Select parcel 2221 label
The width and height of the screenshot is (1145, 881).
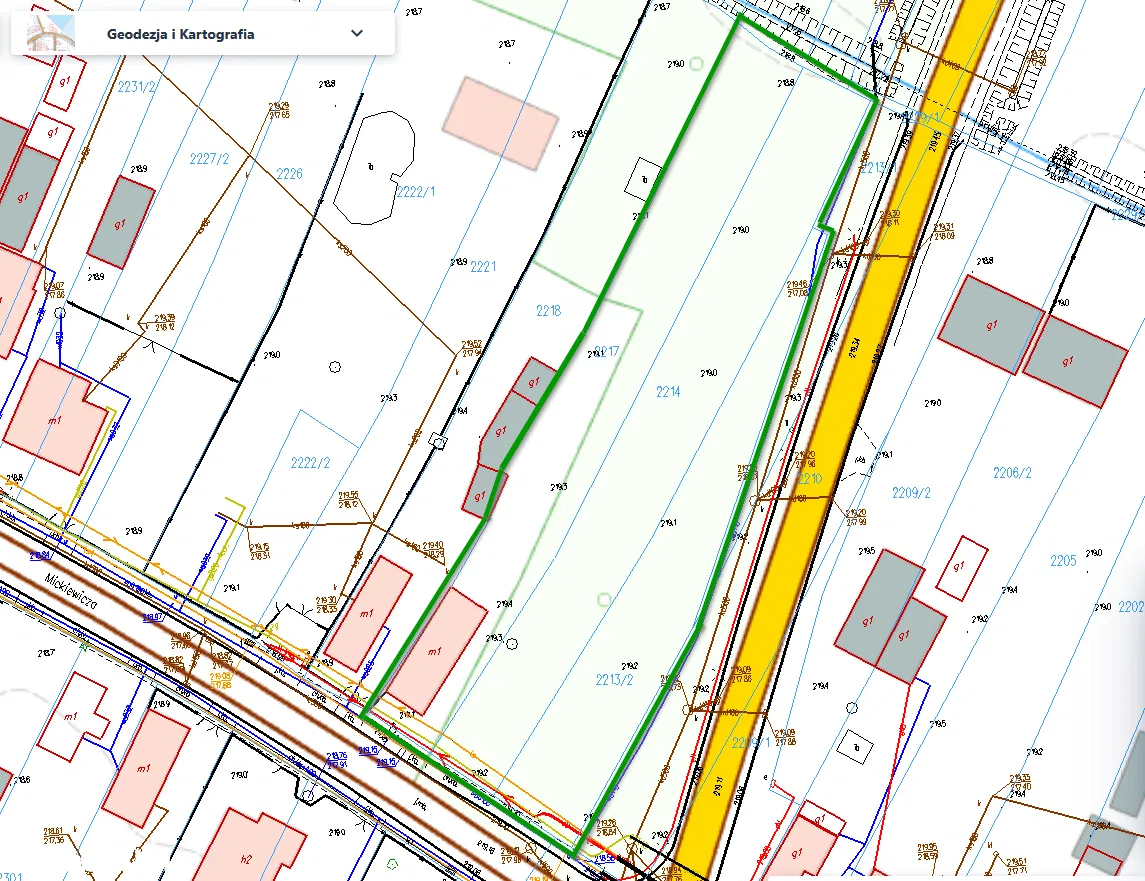(x=483, y=267)
